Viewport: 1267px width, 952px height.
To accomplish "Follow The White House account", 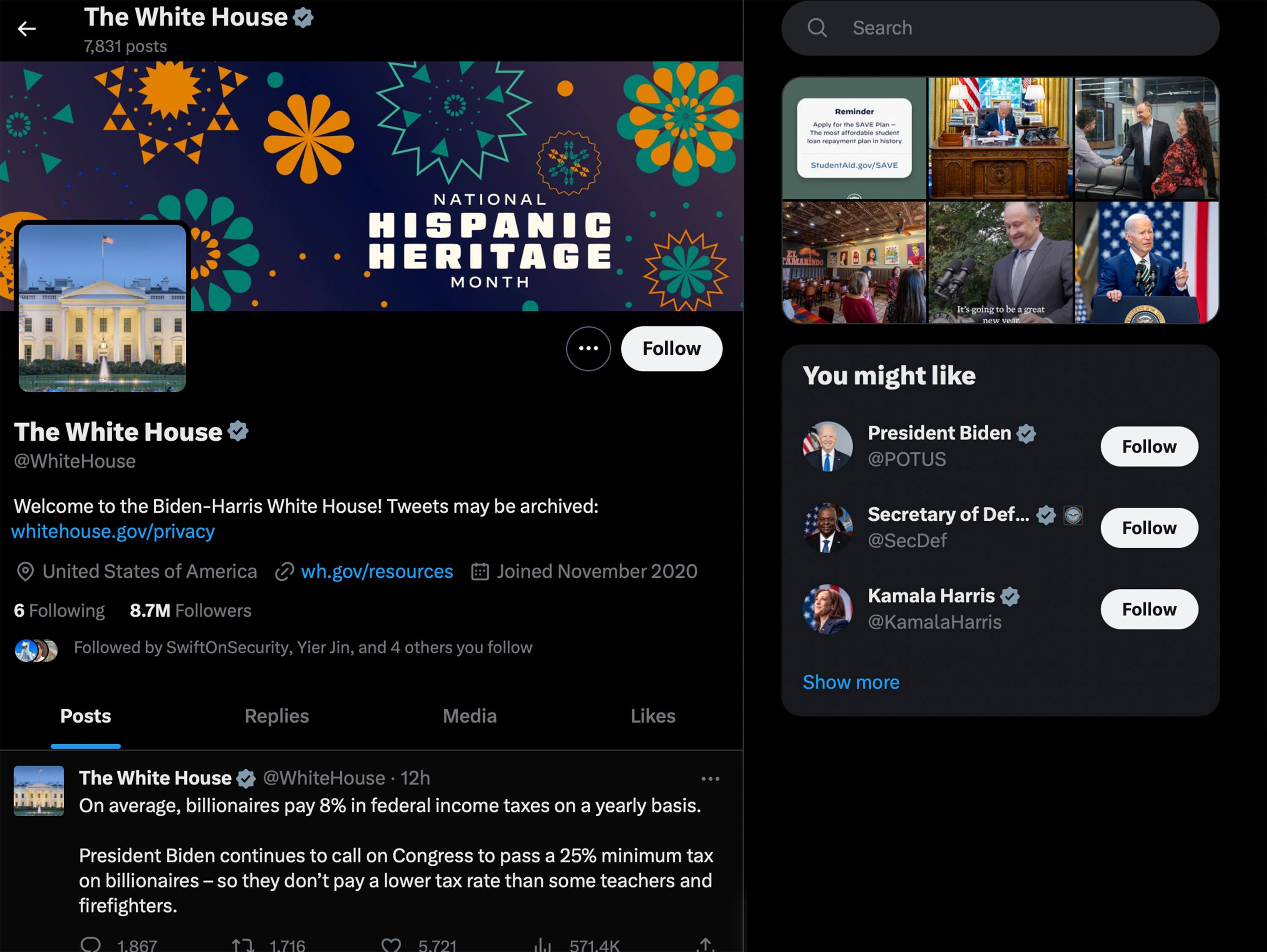I will (672, 348).
